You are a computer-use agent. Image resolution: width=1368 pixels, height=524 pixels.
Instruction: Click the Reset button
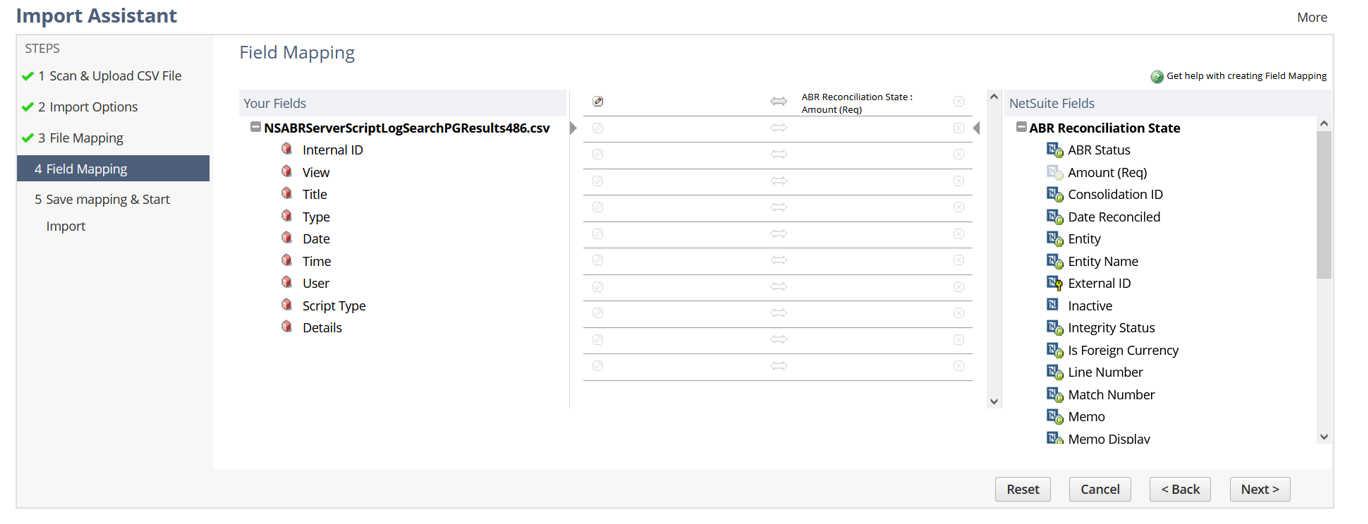tap(1022, 489)
